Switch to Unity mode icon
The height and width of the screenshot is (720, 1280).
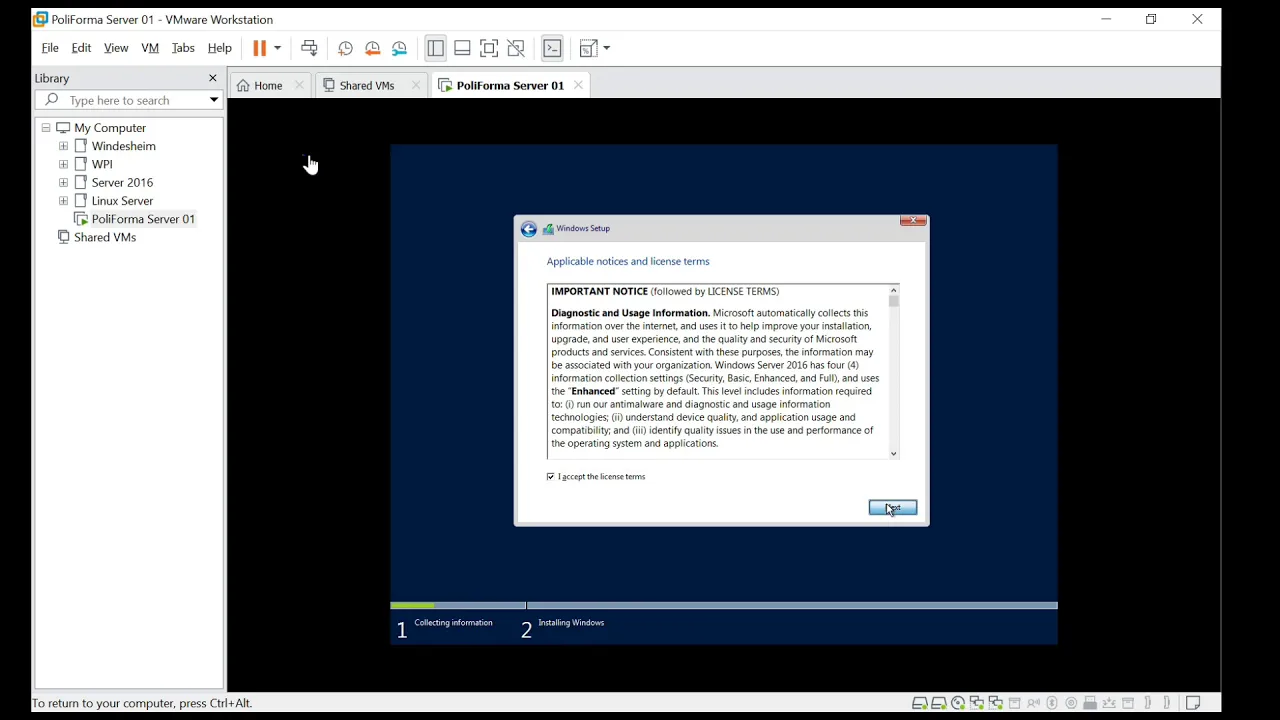pos(516,48)
